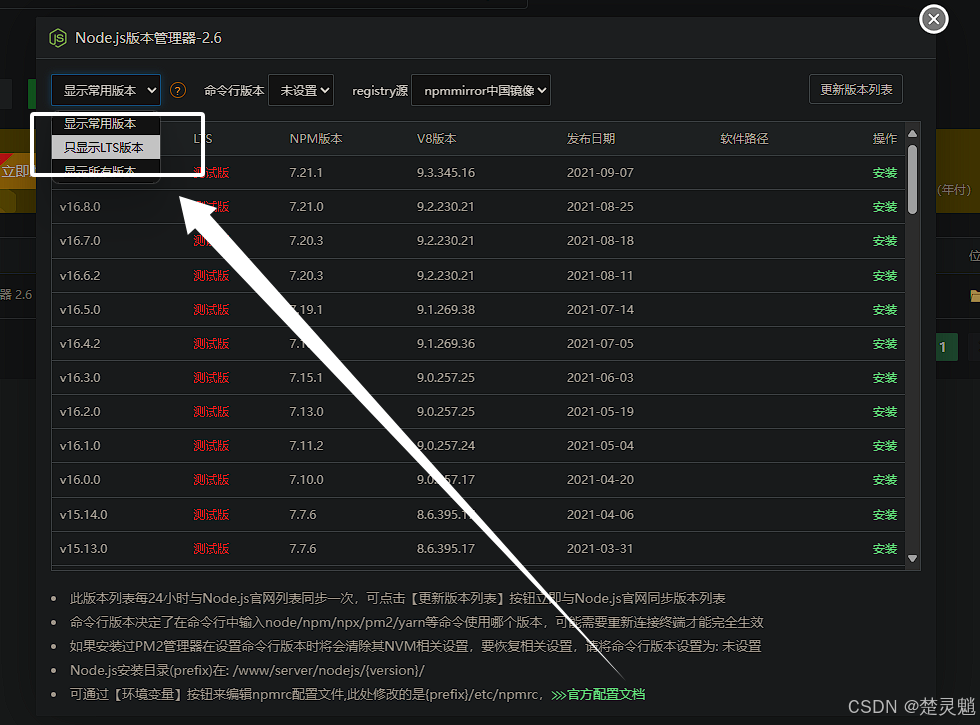This screenshot has width=980, height=725.
Task: Click the scrollbar up arrow of version table
Action: pyautogui.click(x=912, y=133)
